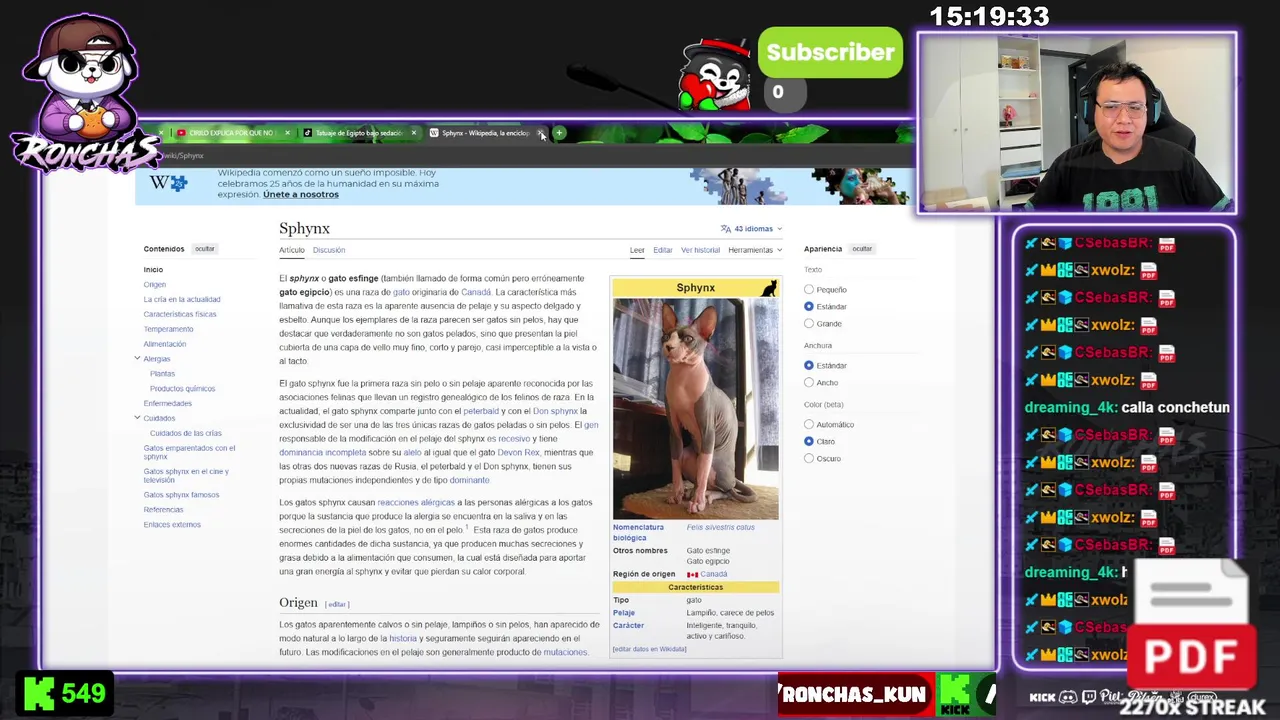The width and height of the screenshot is (1280, 720).
Task: Select the Leer view tab
Action: (637, 250)
